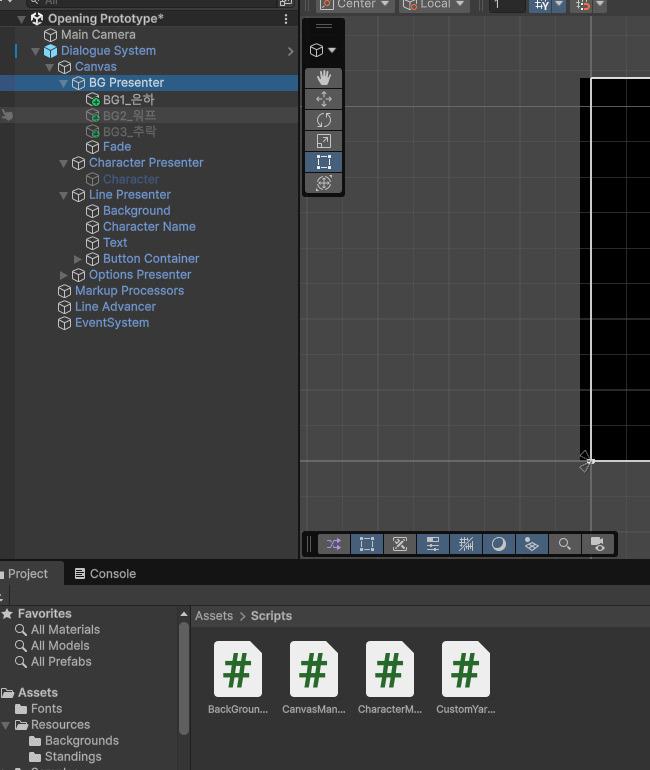Click the scene search magnifier icon
Viewport: 650px width, 770px height.
tap(565, 544)
